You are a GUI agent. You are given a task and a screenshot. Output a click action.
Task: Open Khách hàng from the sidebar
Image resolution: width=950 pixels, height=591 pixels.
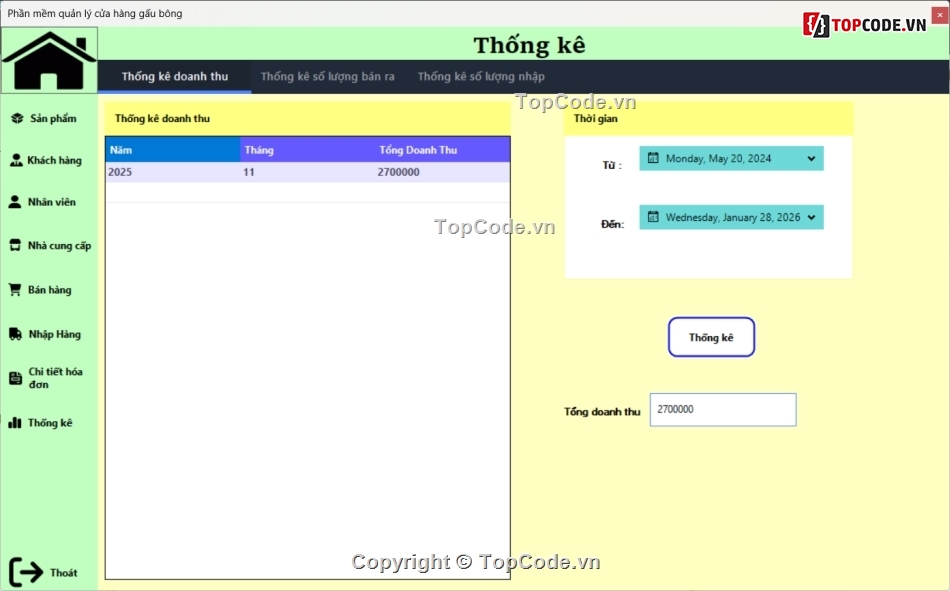17,159
